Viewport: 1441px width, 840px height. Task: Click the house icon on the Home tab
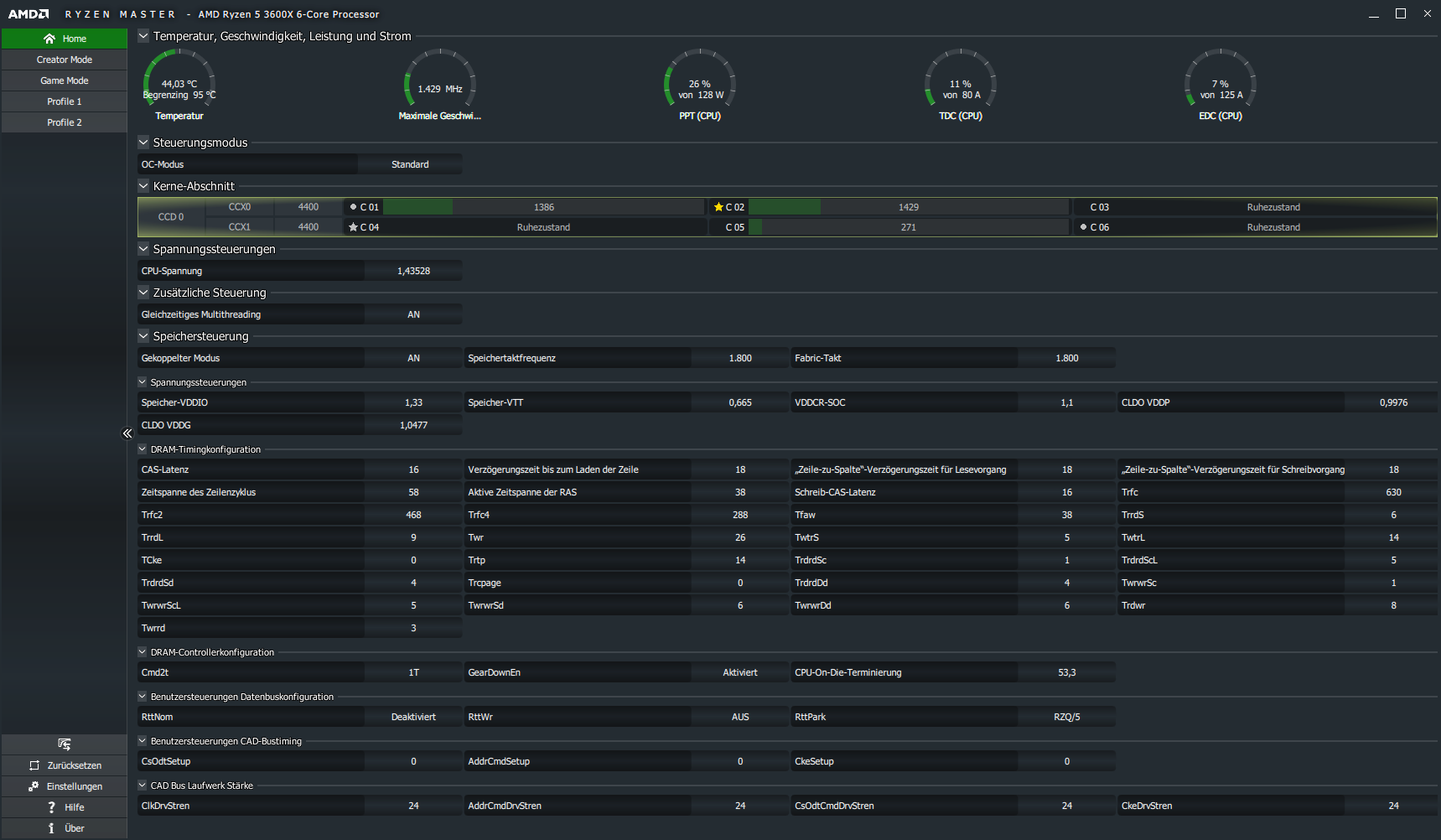pos(49,39)
